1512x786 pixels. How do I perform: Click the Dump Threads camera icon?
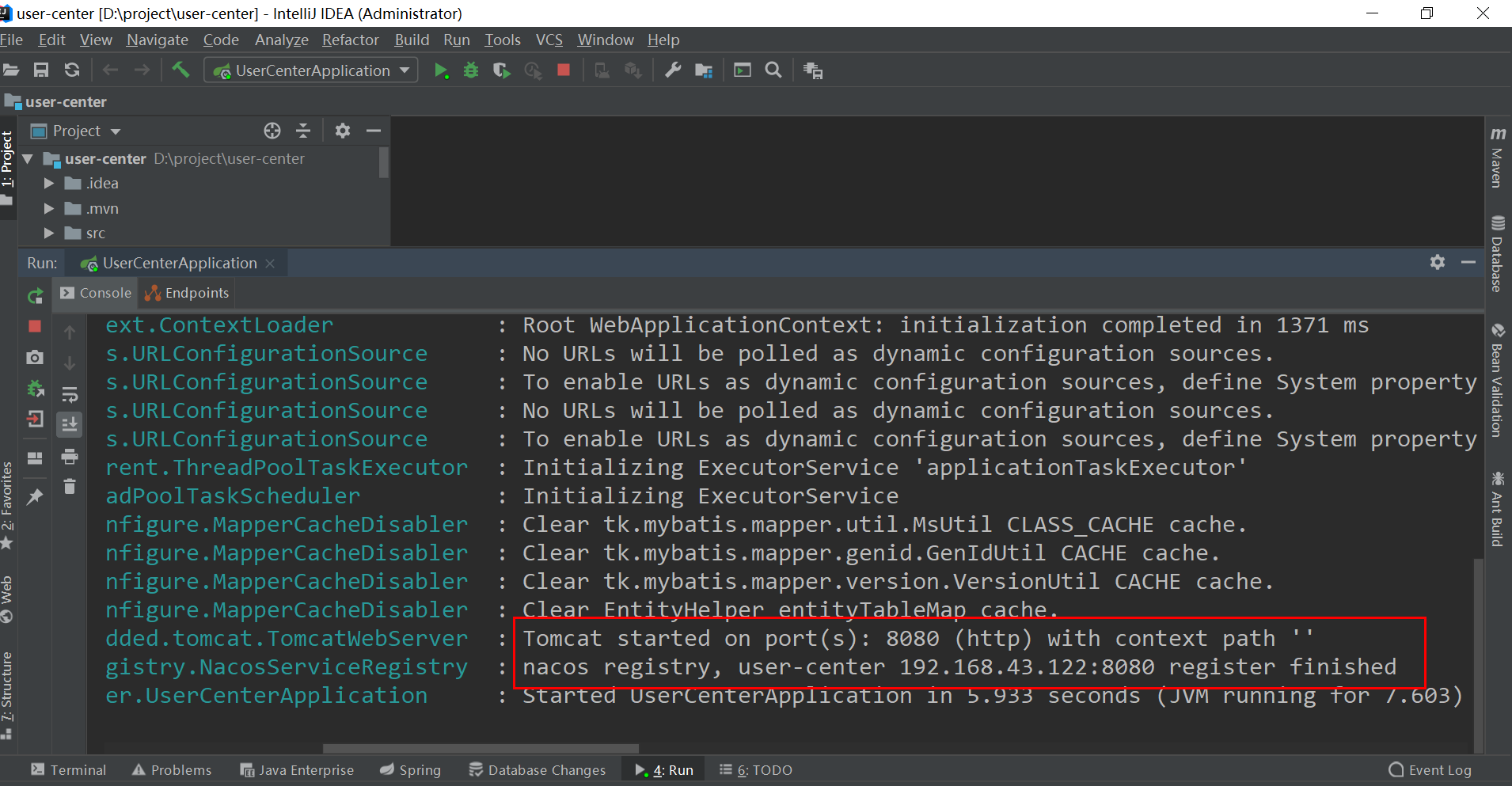(x=35, y=358)
